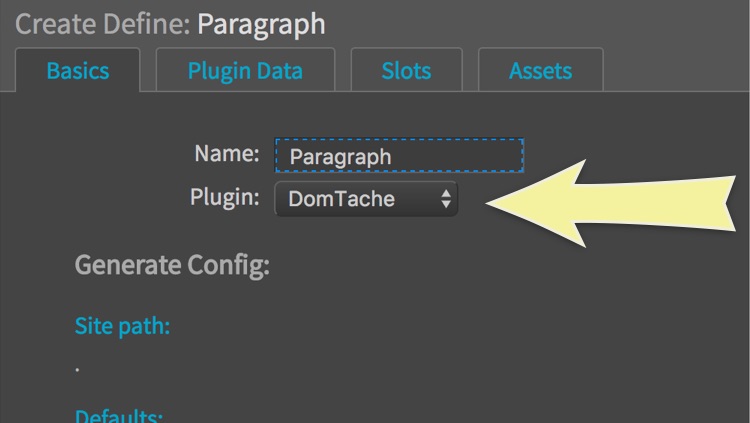
Task: Click the Plugin label
Action: (225, 197)
